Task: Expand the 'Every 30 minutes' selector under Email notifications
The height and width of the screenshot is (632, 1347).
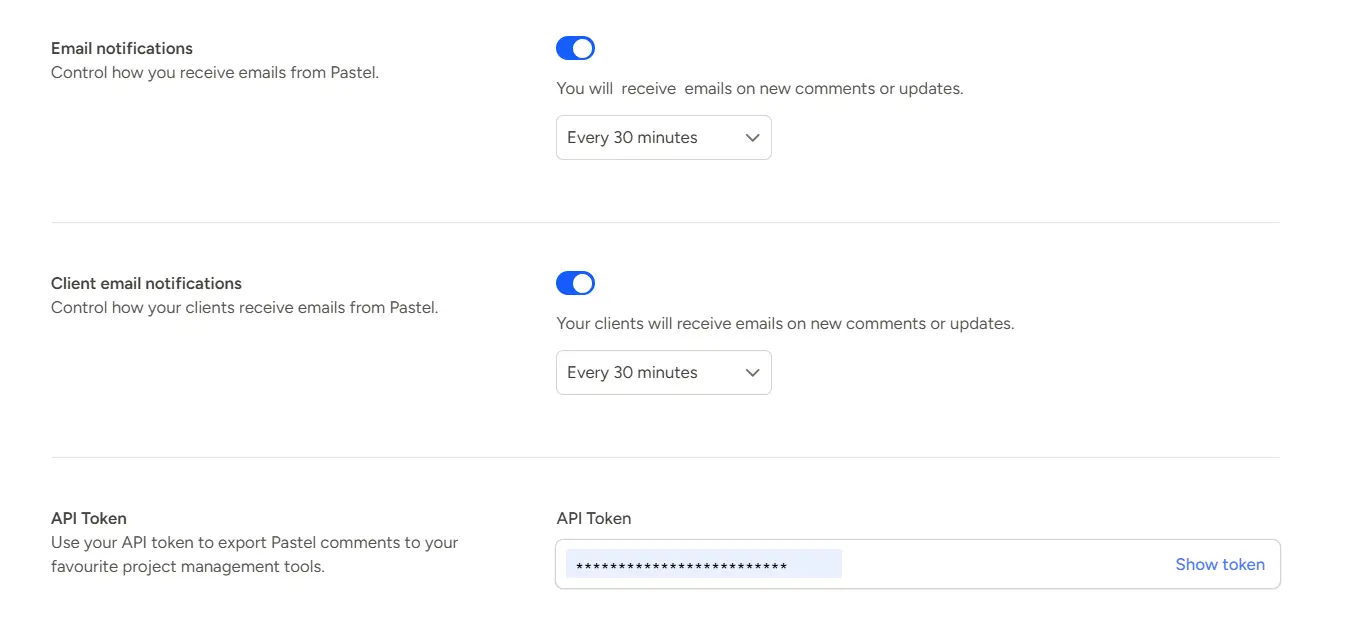Action: [663, 137]
